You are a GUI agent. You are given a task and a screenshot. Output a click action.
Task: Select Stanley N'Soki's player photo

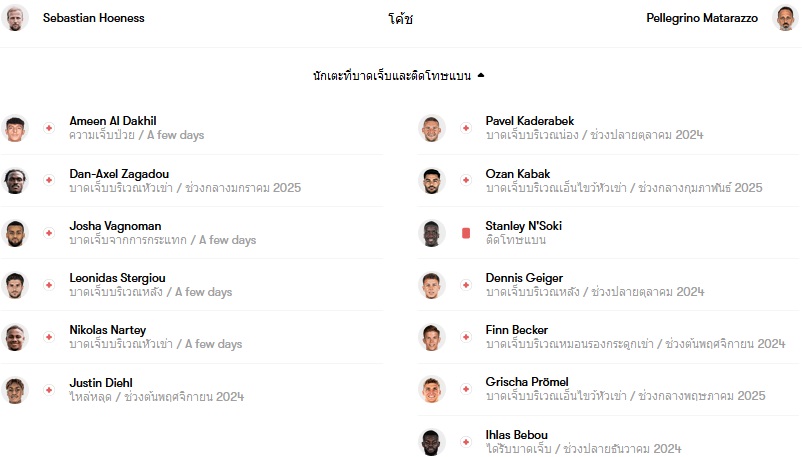(x=432, y=233)
